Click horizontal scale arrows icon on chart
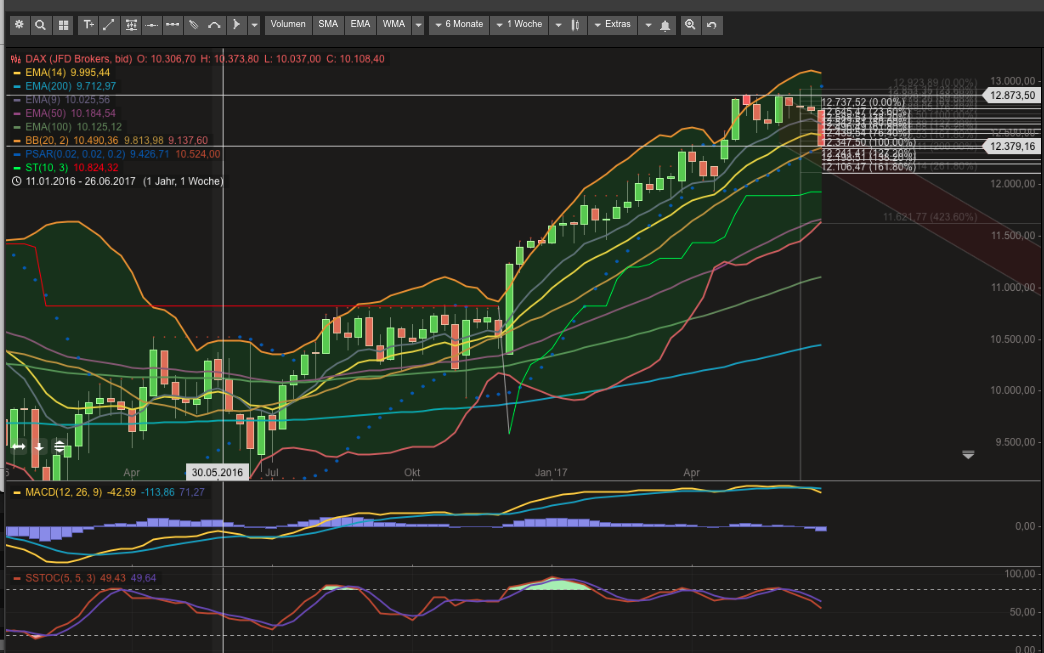The width and height of the screenshot is (1044, 653). pos(18,447)
